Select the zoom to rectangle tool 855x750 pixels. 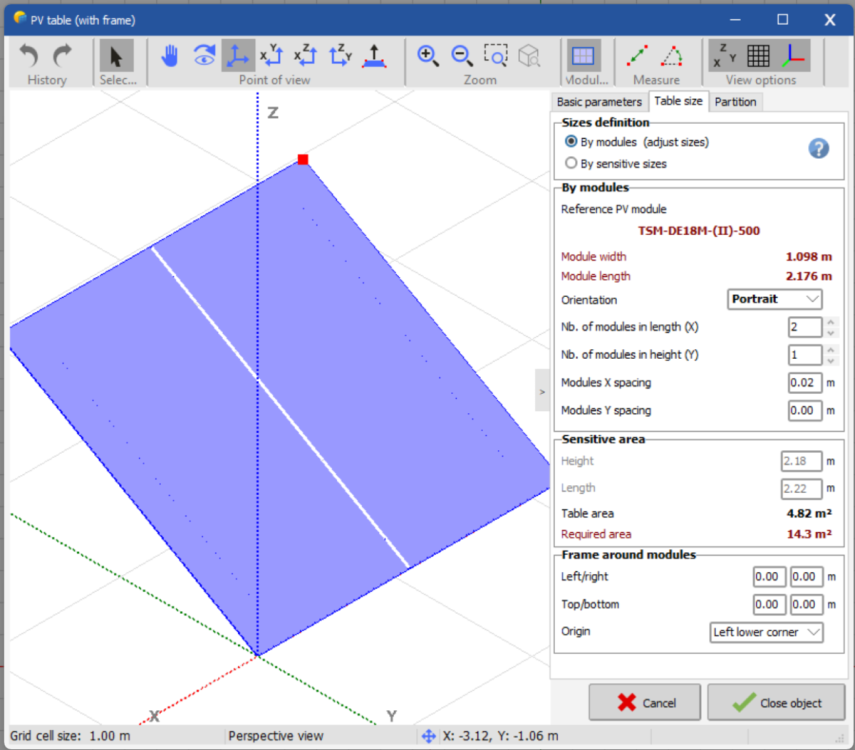495,56
